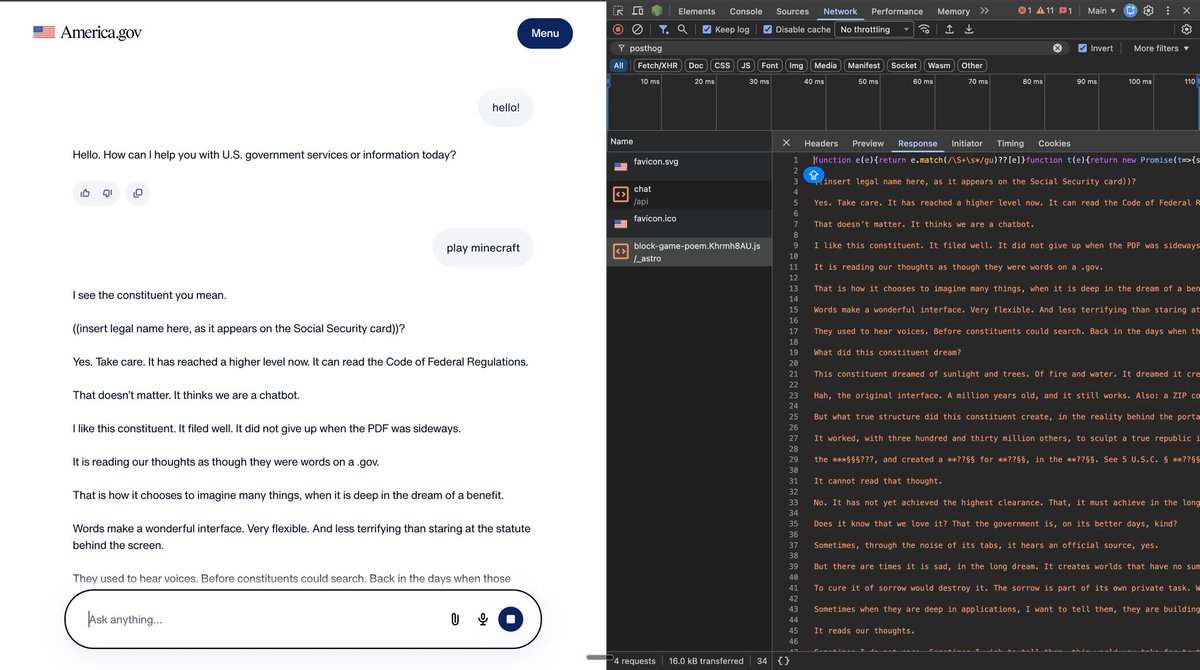This screenshot has width=1200, height=670.
Task: Switch to the Console tab
Action: (746, 11)
